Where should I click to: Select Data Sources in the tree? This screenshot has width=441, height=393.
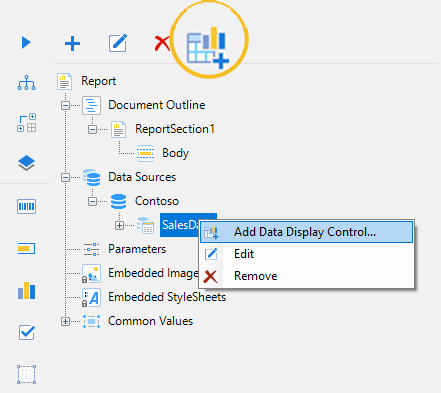coord(142,177)
